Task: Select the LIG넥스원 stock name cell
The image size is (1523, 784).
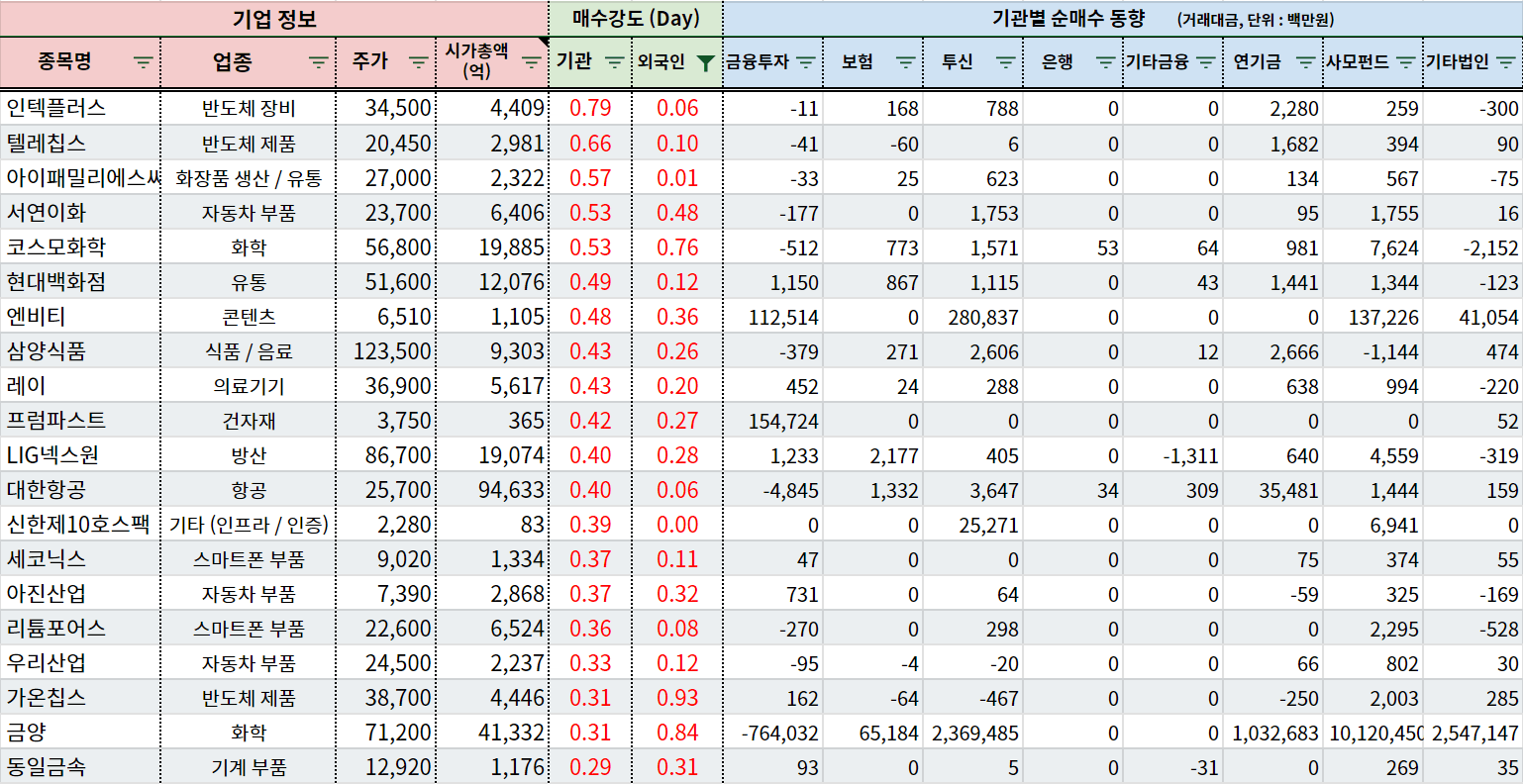Action: [x=80, y=455]
